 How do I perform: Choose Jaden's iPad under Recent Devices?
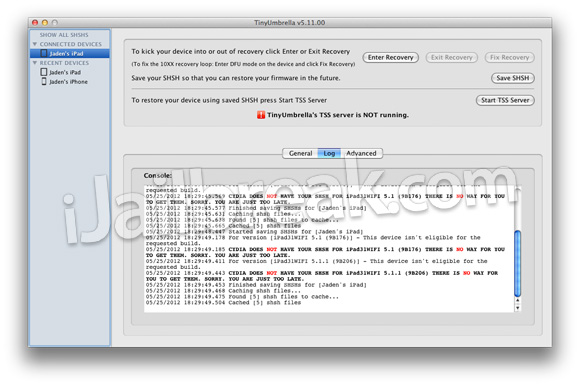[65, 72]
